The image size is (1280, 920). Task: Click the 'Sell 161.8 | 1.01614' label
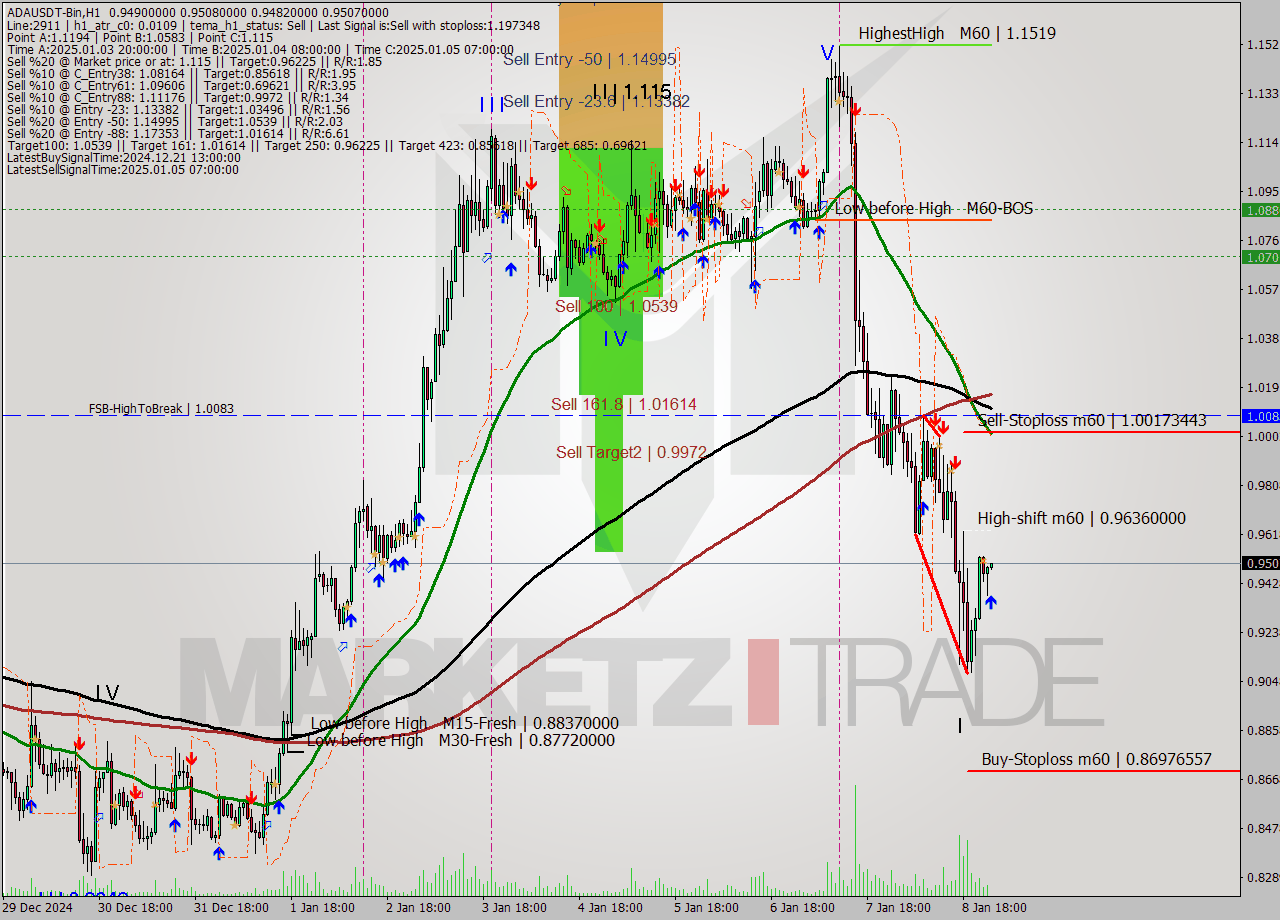(x=624, y=404)
